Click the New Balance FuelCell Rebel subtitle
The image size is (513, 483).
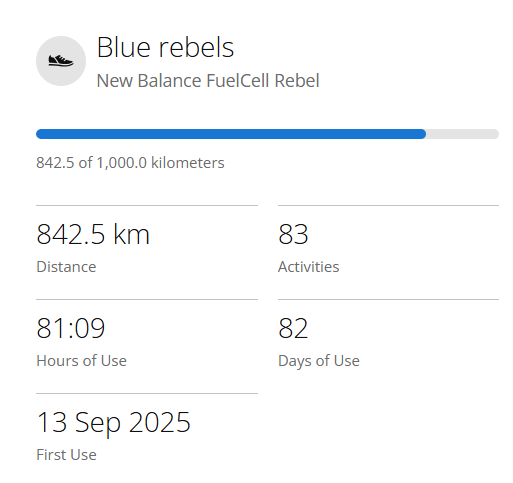[208, 81]
